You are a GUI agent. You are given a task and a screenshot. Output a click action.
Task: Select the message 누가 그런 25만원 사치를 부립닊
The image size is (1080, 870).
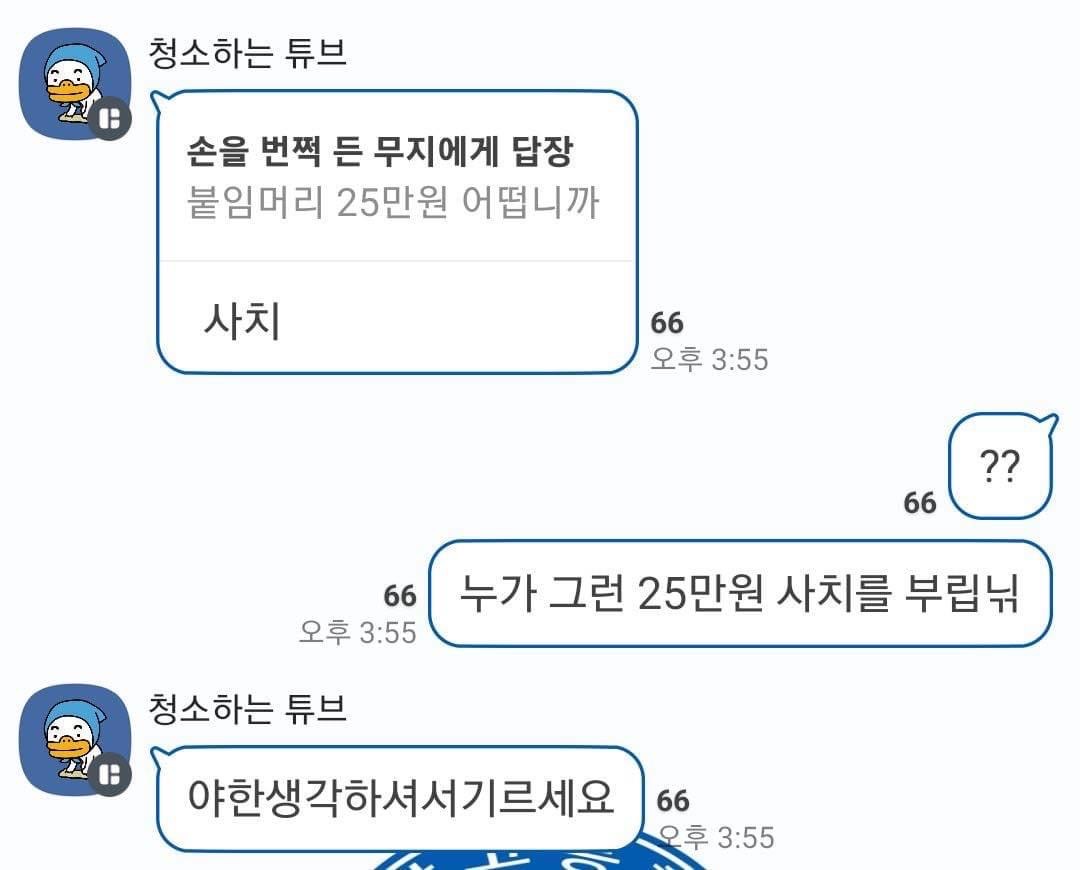click(740, 593)
